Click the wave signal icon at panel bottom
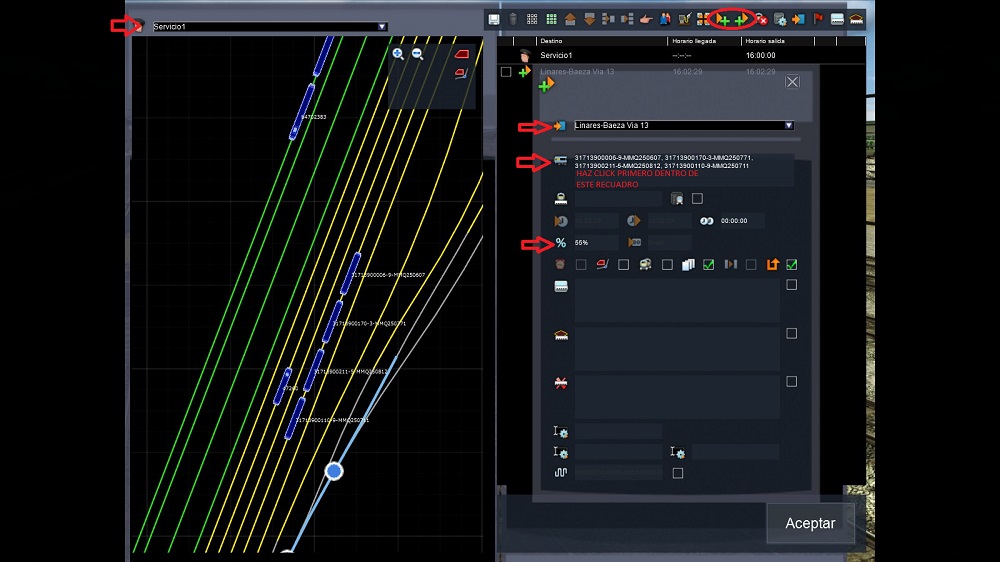 [561, 473]
